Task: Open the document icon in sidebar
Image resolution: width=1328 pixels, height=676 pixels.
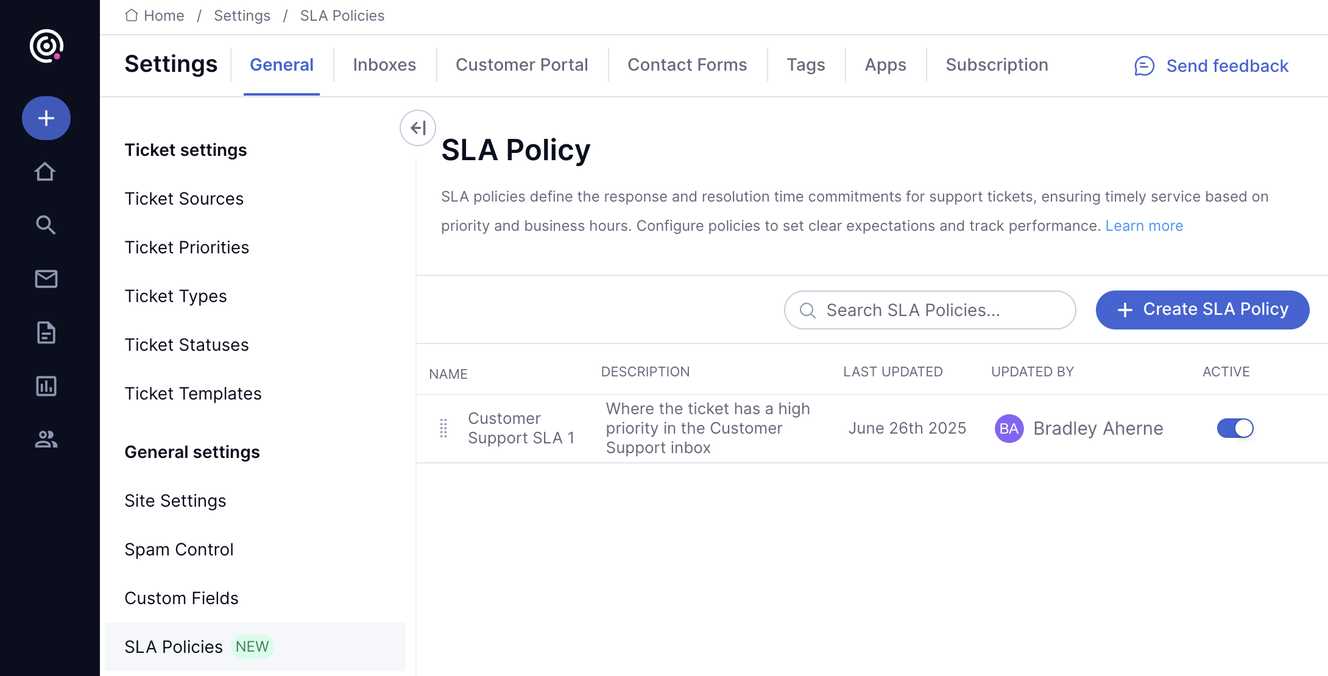Action: [46, 333]
